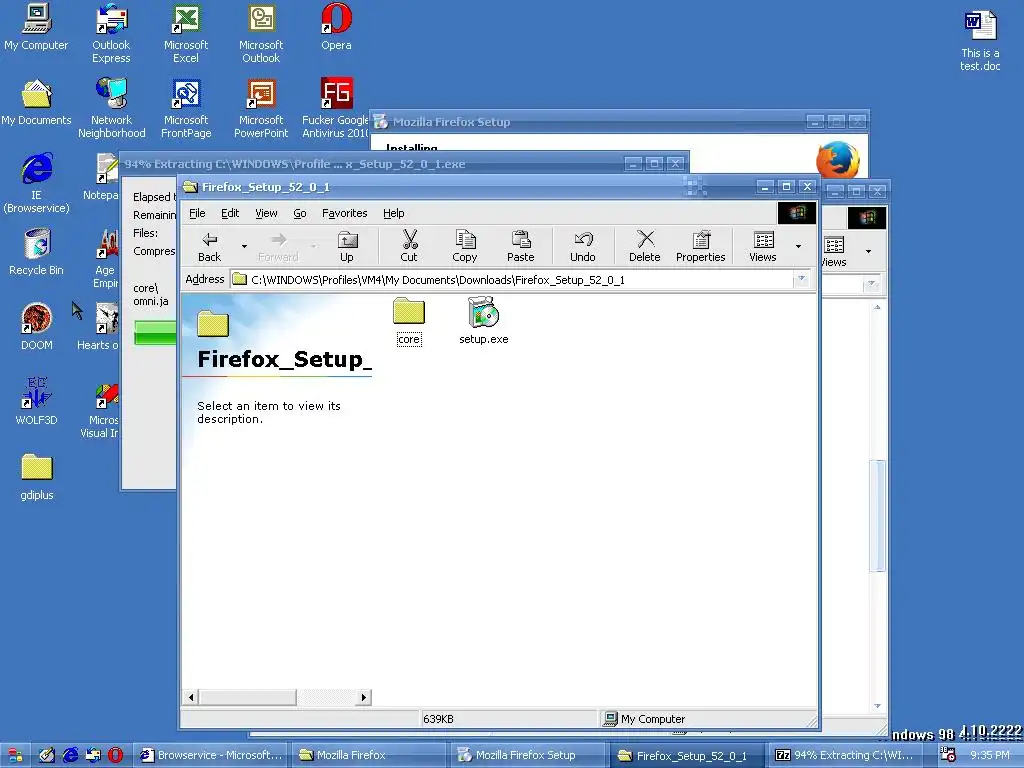Open the Favorites menu
The width and height of the screenshot is (1024, 768).
[344, 213]
